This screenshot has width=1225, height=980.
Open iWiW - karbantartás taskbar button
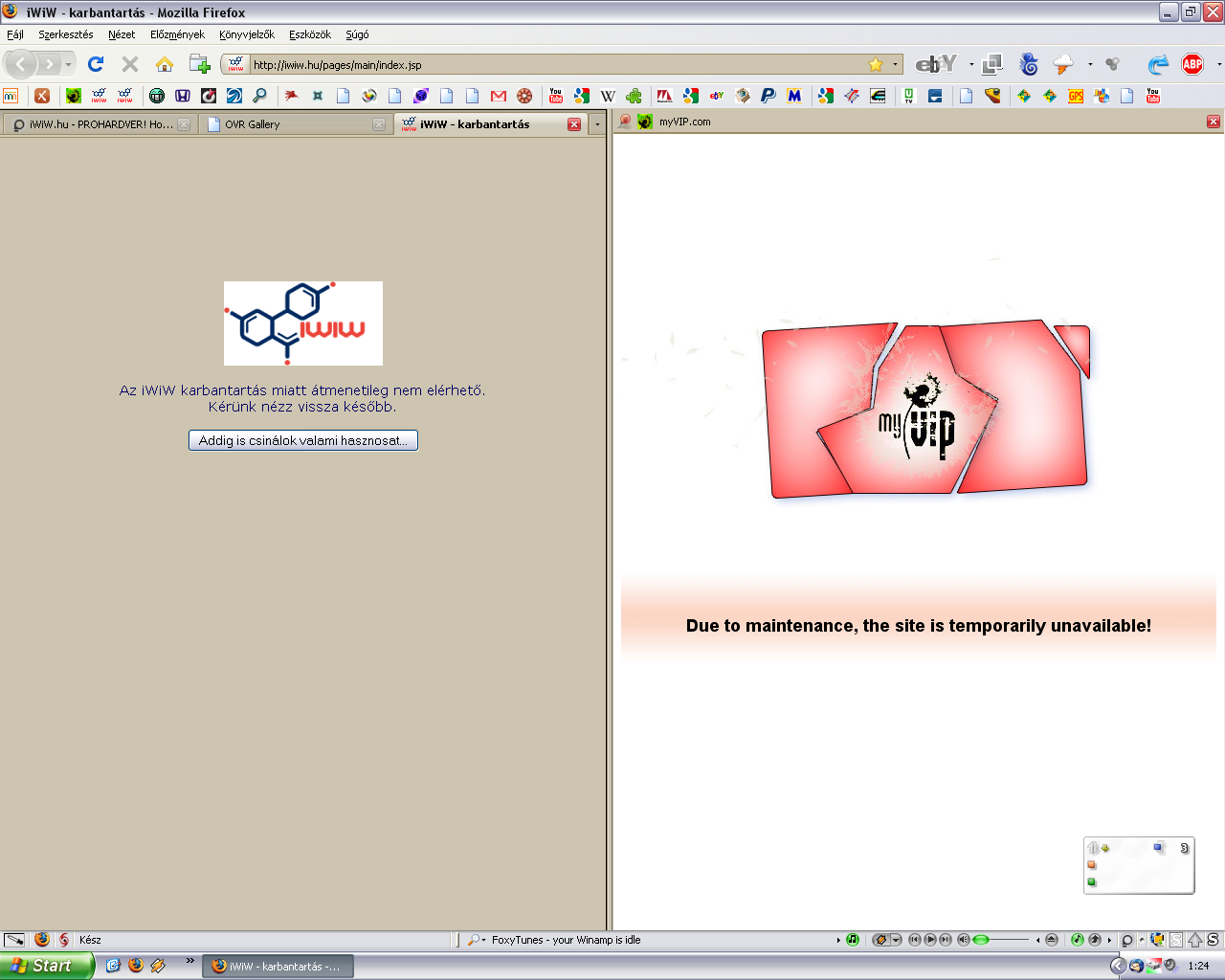click(278, 967)
